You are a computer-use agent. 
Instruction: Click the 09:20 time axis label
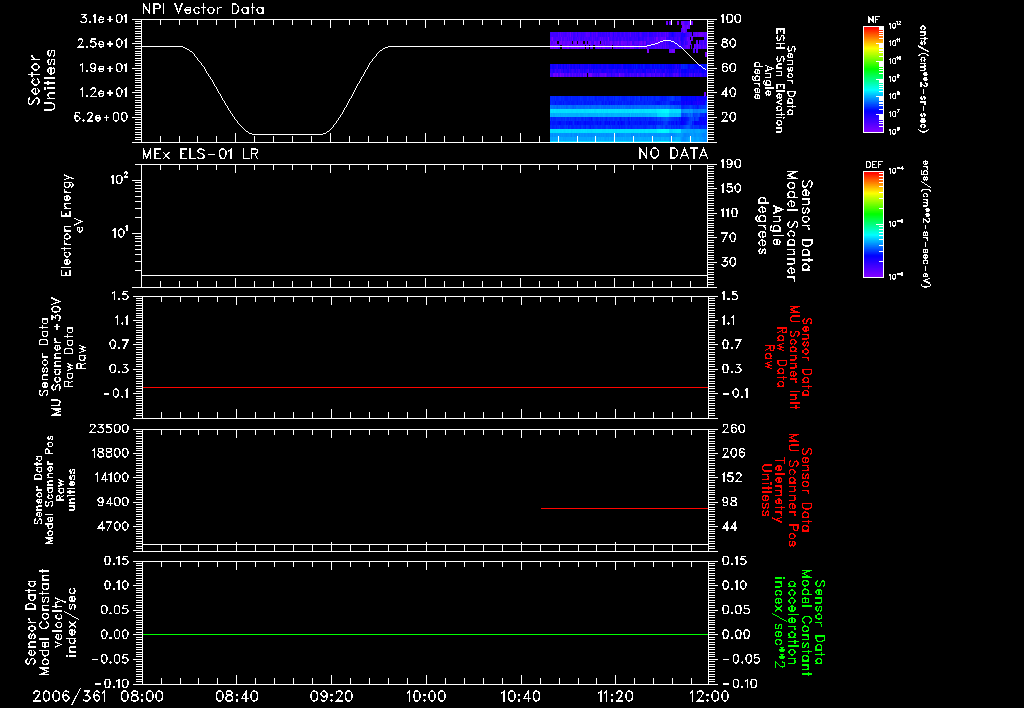click(332, 696)
